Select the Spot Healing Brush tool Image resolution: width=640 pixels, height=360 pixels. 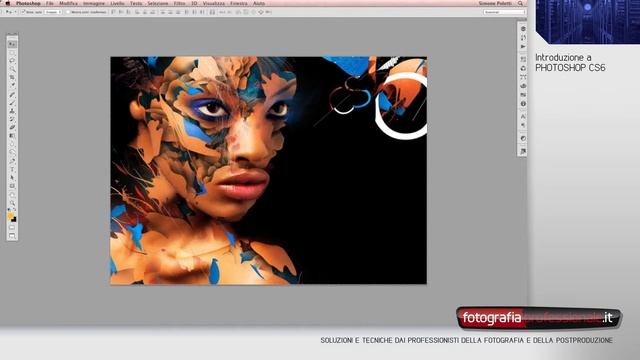click(12, 94)
